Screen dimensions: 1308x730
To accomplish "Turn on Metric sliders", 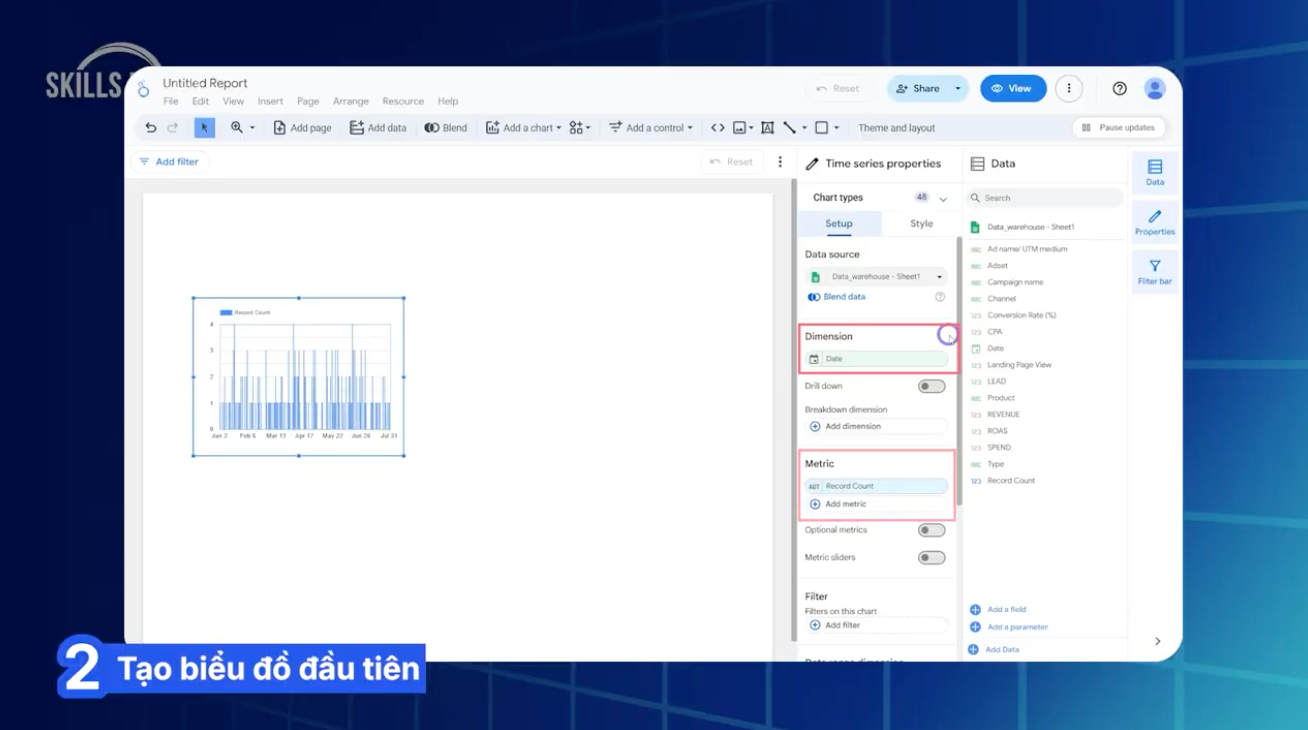I will coord(931,557).
